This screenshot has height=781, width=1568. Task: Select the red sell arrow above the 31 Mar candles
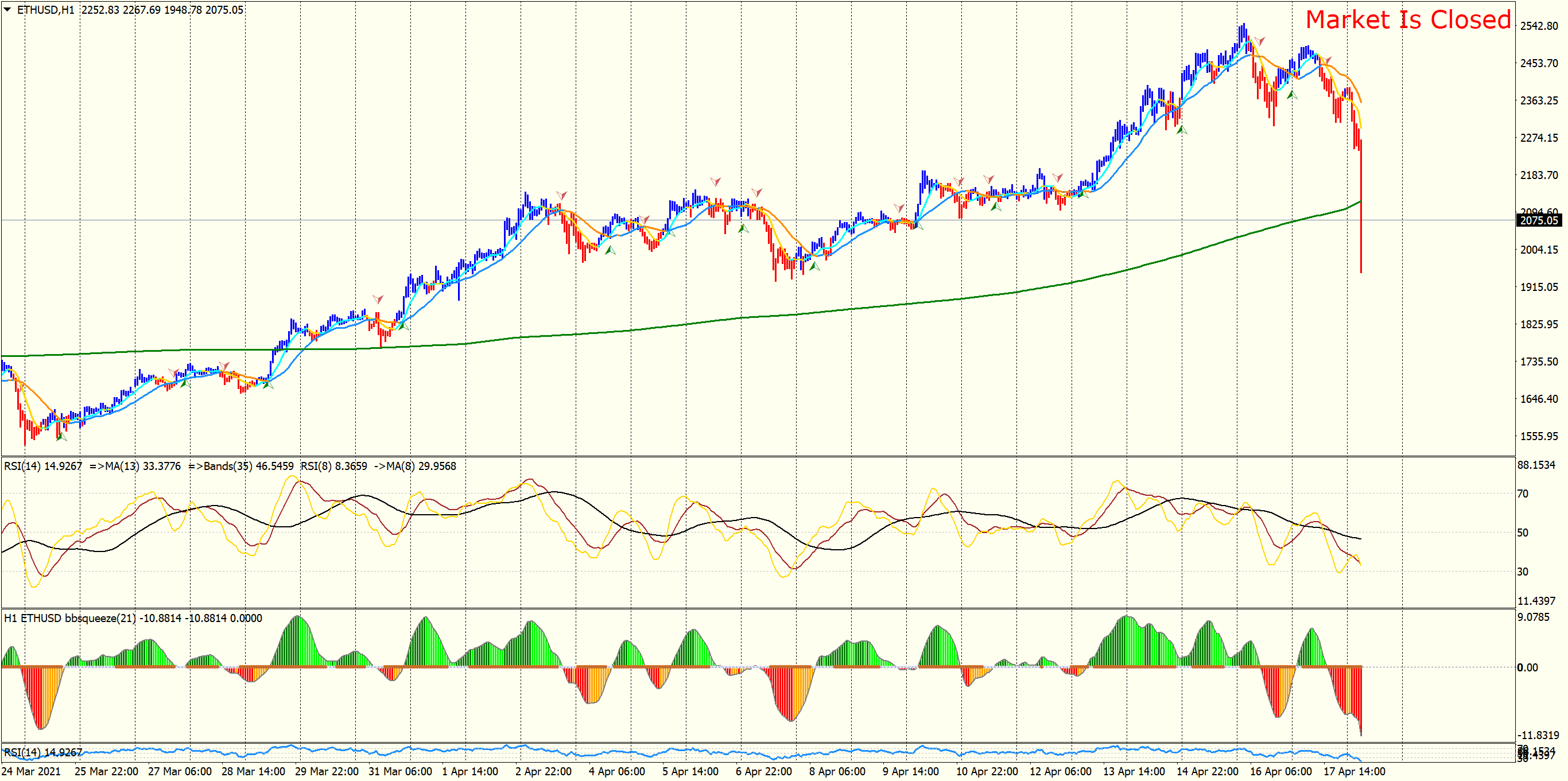[378, 299]
